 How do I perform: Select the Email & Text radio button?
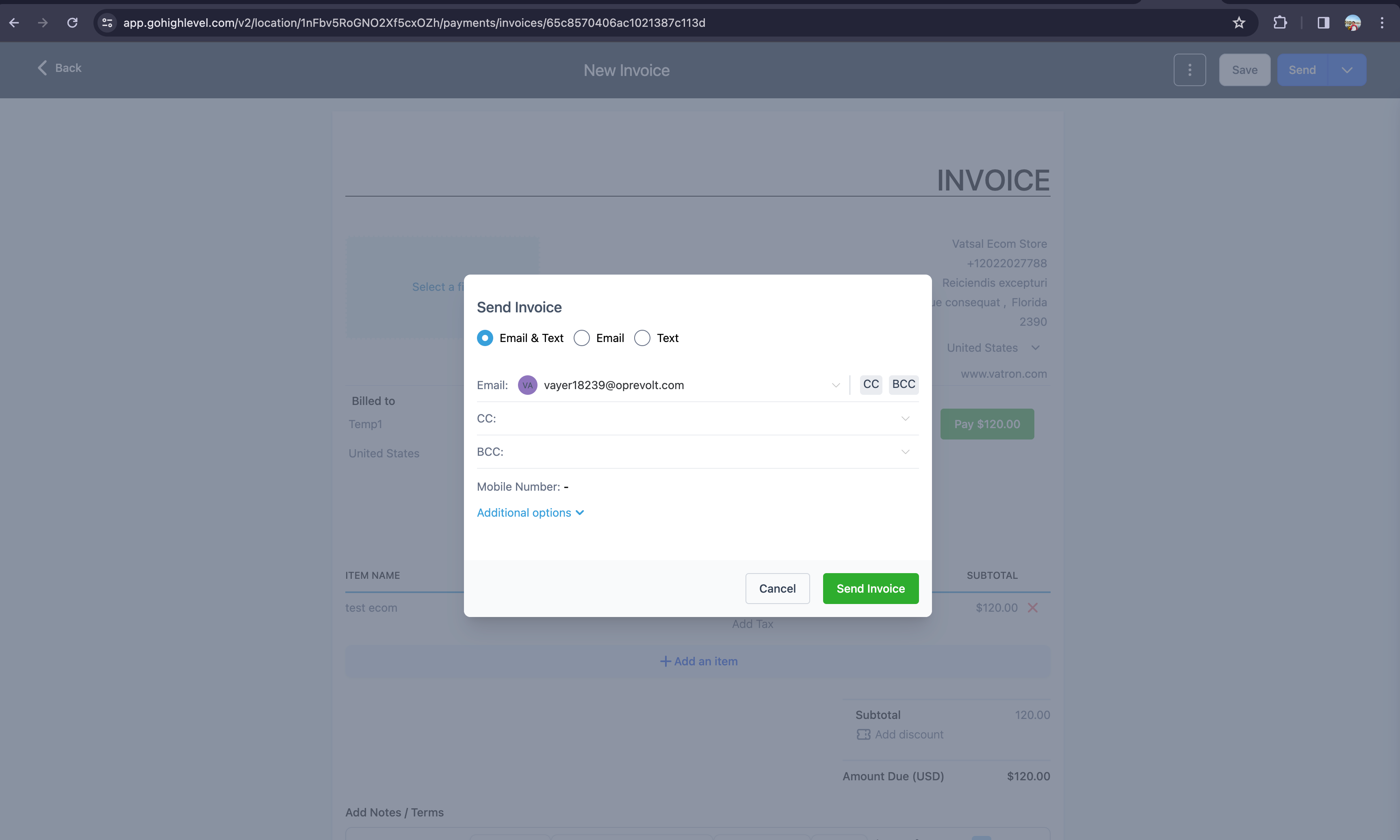(x=484, y=337)
